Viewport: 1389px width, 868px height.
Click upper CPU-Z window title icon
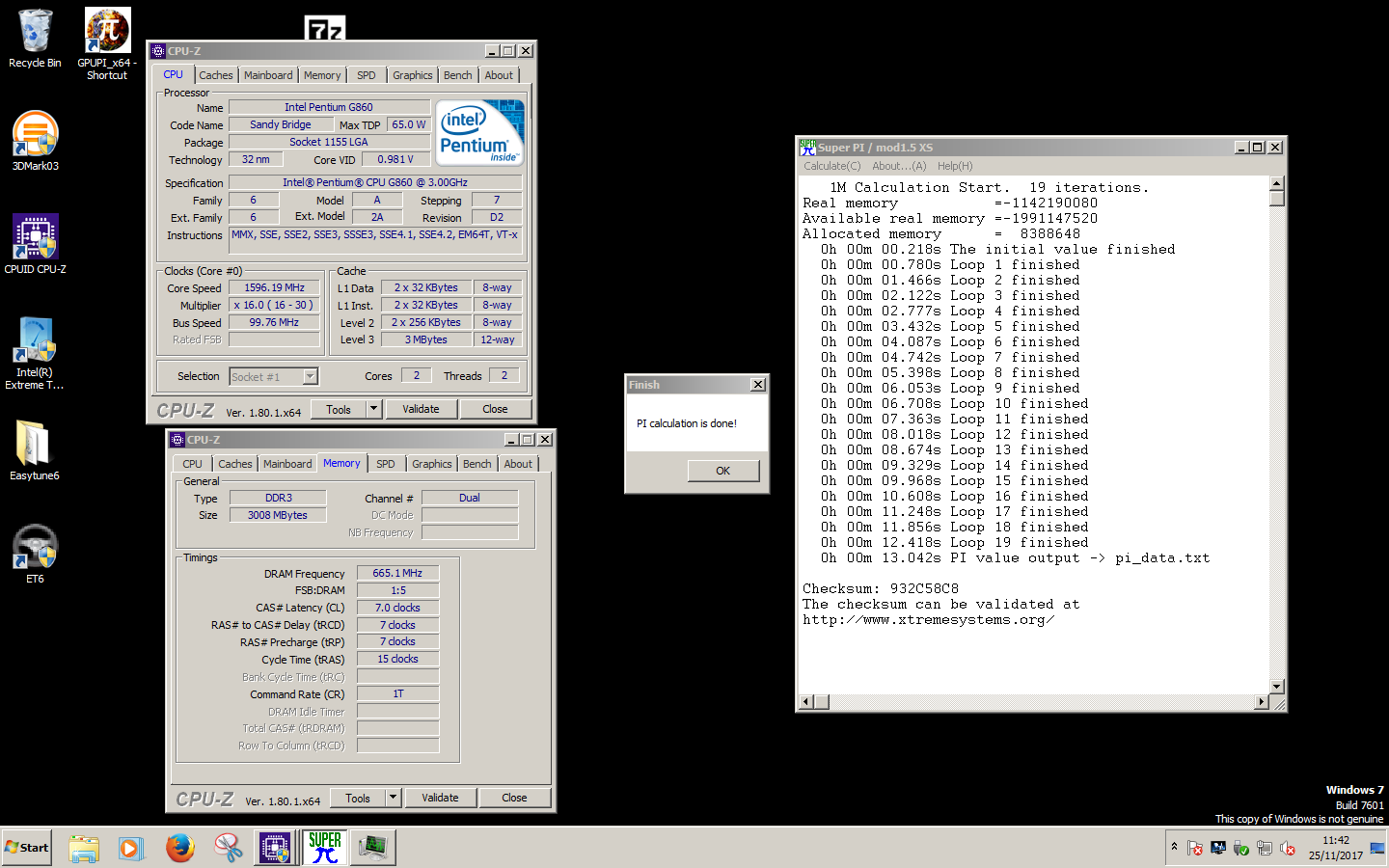(158, 51)
